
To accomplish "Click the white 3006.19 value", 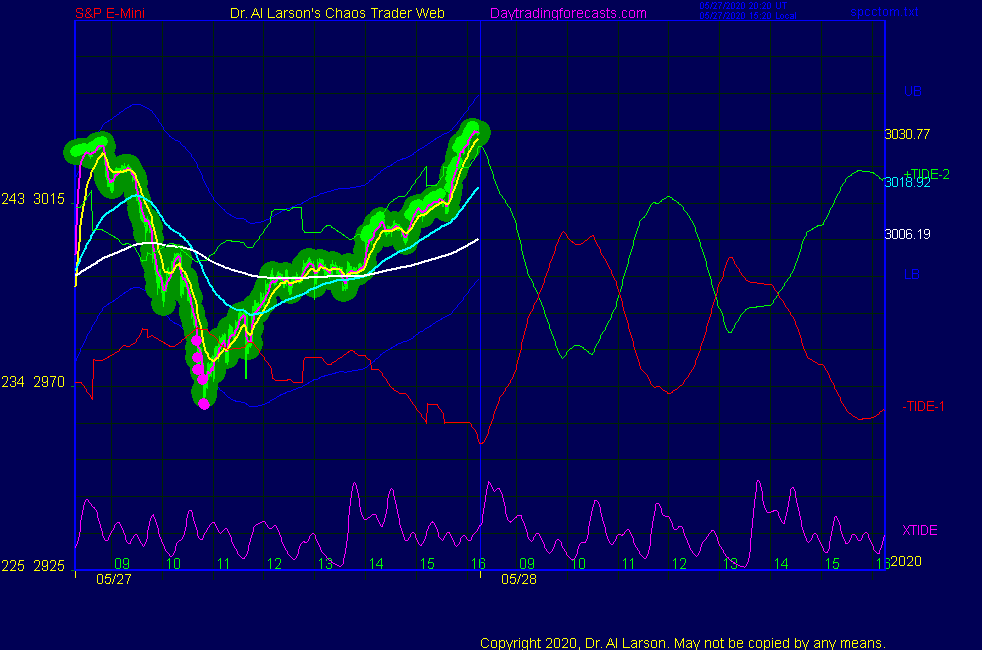I will click(x=907, y=234).
